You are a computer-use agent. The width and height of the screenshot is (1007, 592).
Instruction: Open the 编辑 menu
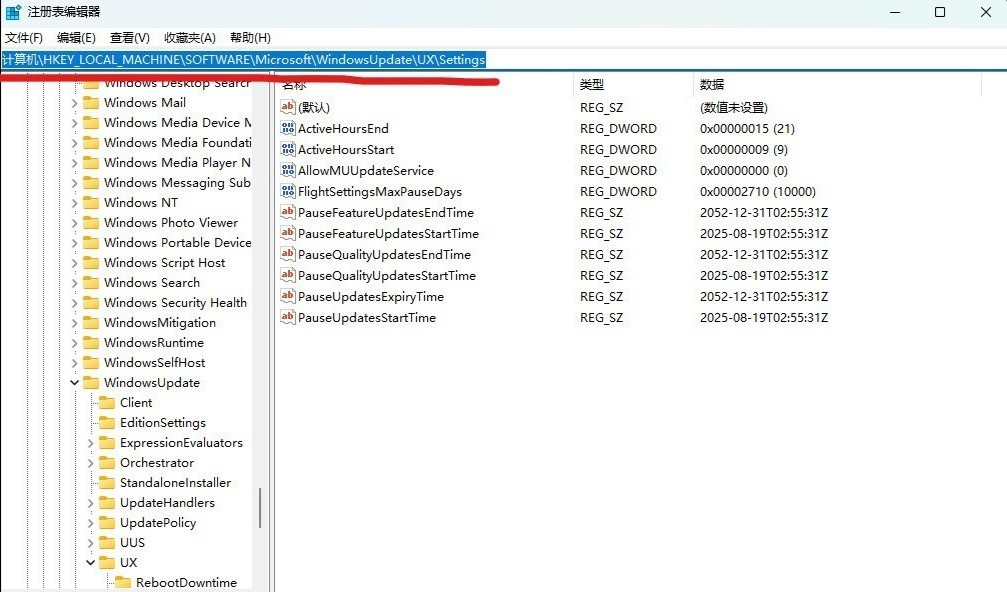[73, 37]
